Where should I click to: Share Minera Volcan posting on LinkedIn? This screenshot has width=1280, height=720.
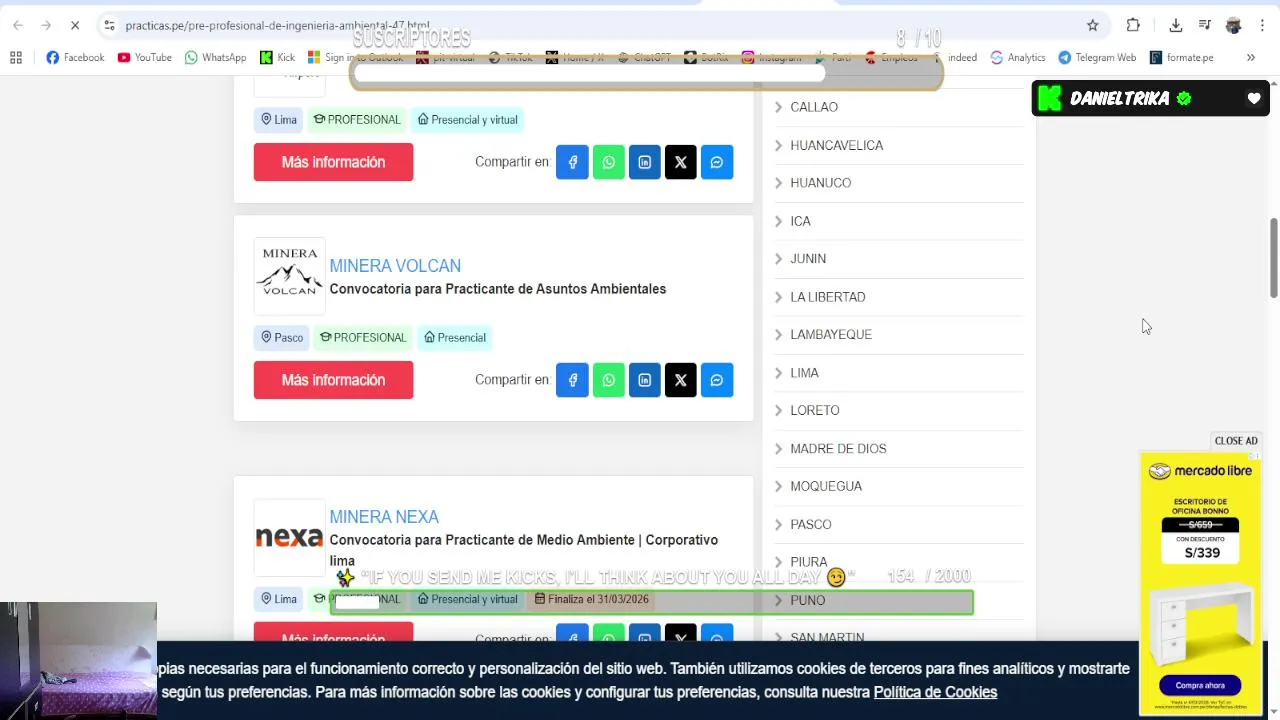(x=645, y=380)
